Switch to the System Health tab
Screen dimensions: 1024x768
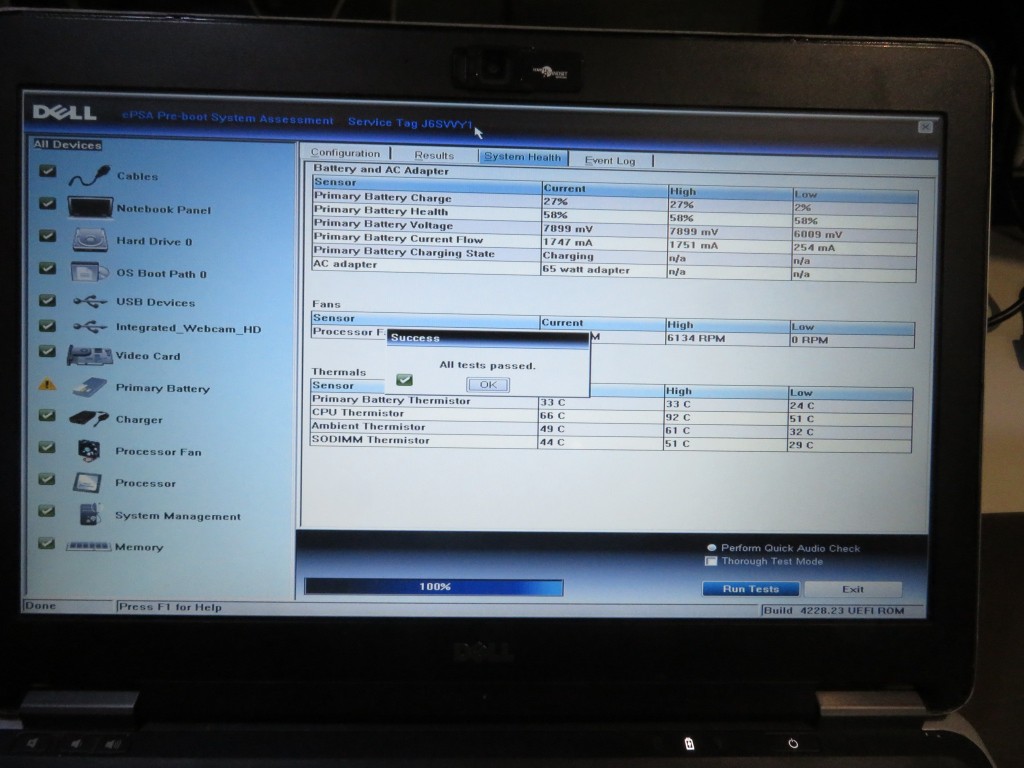522,157
